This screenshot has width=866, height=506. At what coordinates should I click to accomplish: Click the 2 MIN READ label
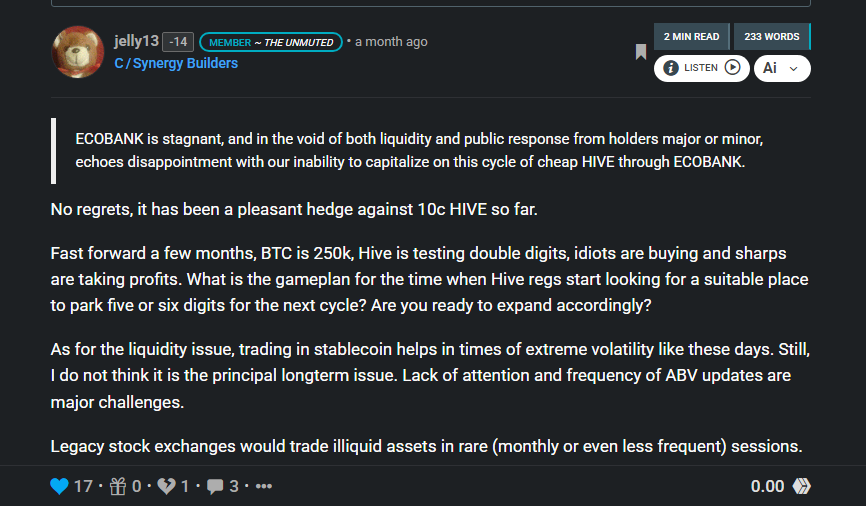coord(691,36)
